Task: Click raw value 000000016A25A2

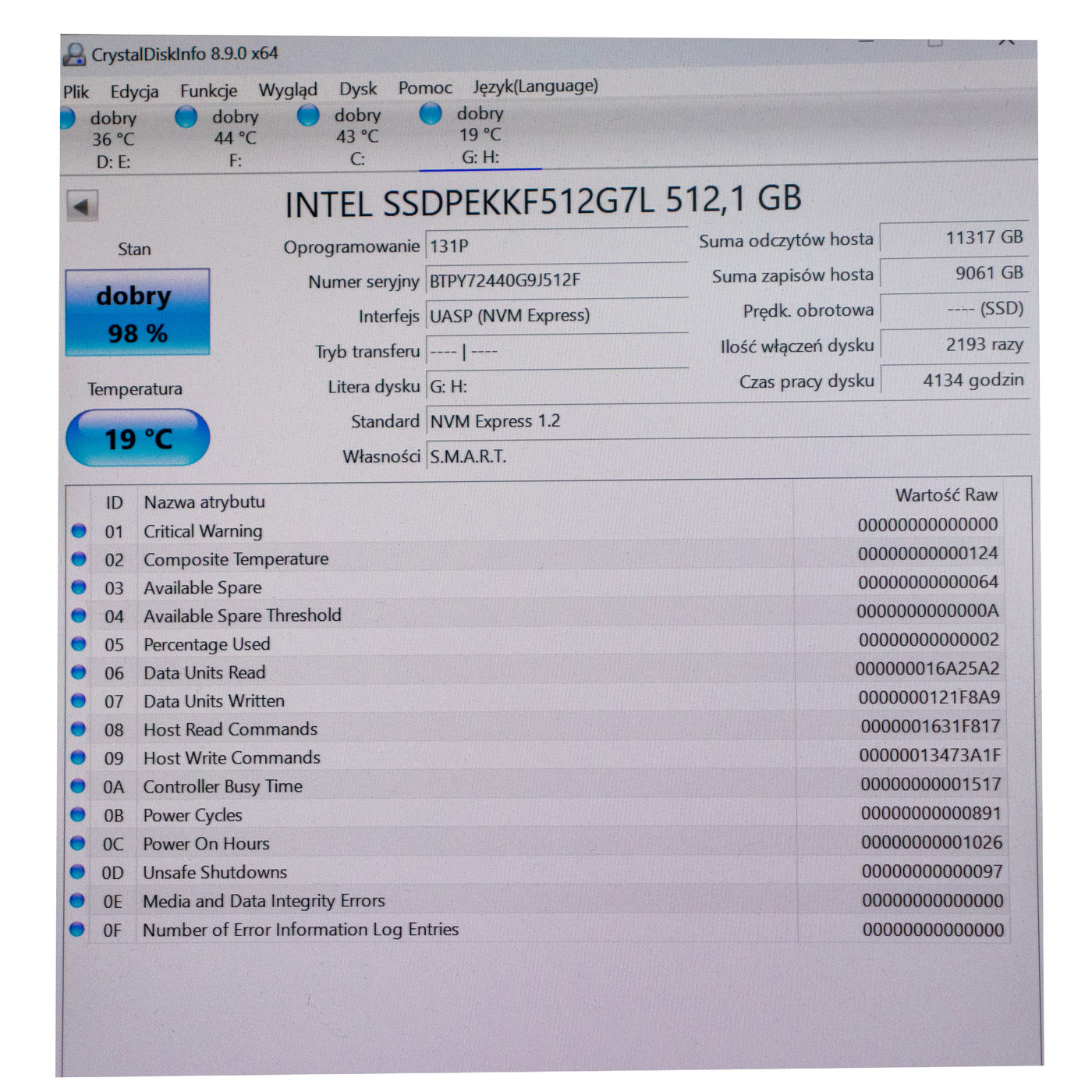Action: pos(927,668)
